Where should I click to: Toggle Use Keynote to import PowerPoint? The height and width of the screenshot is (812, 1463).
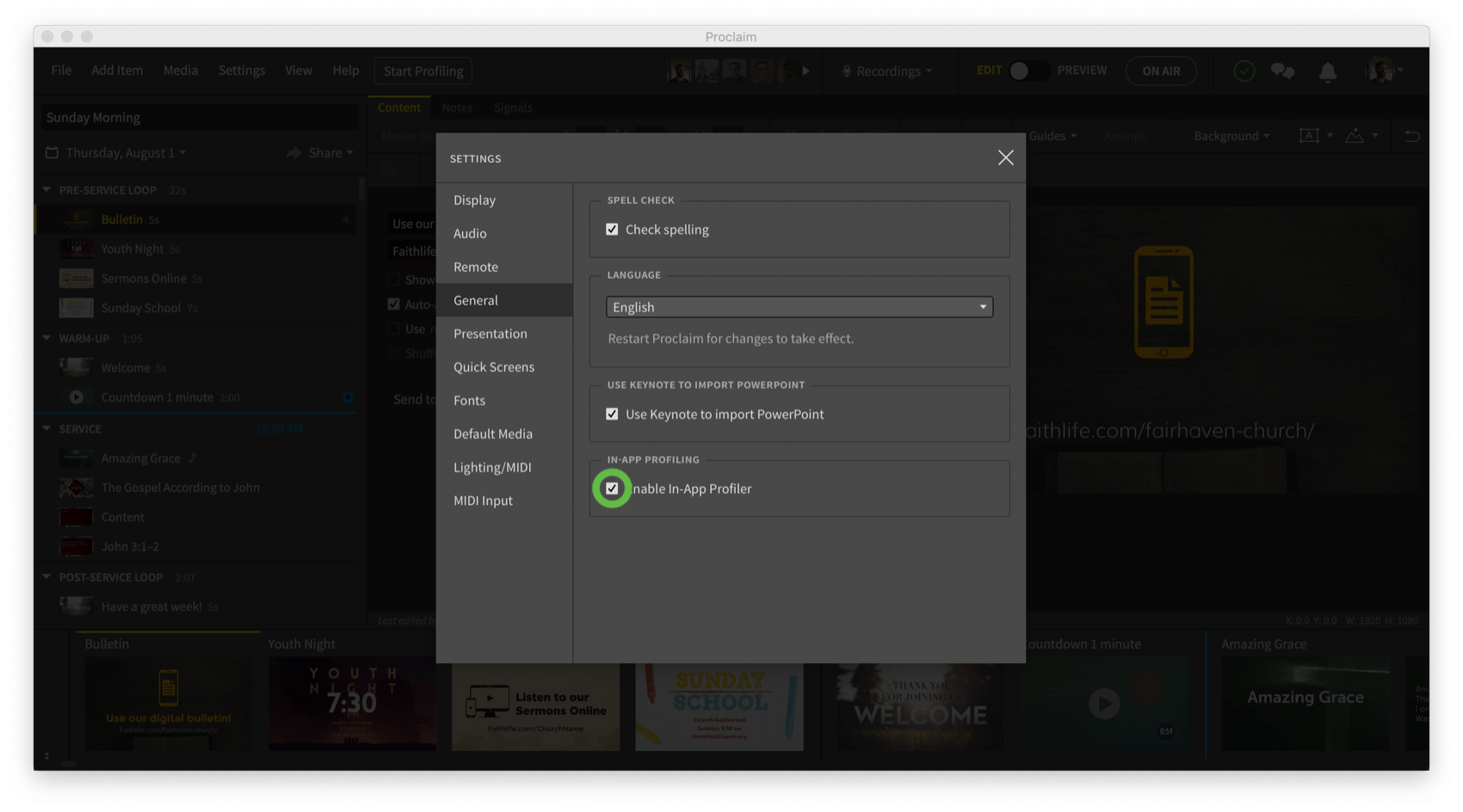pos(612,415)
